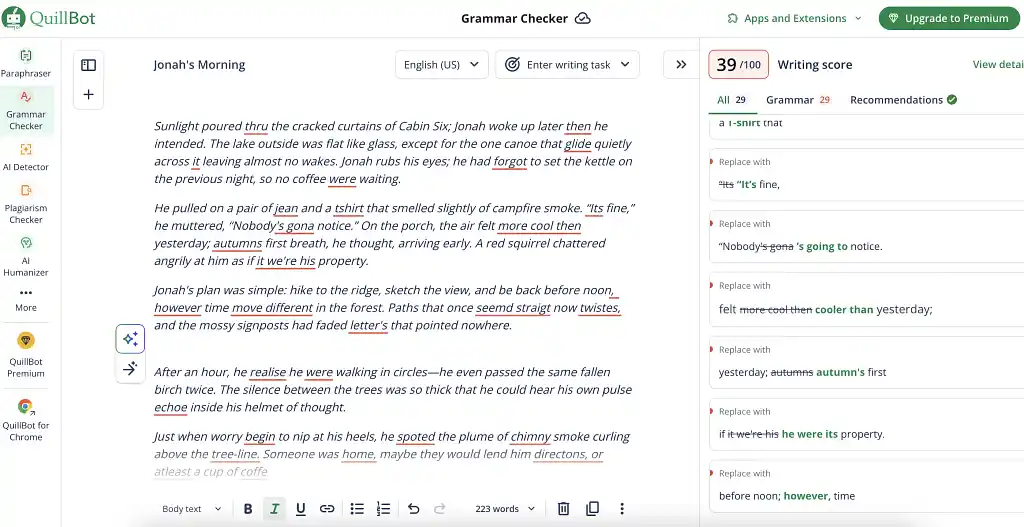The width and height of the screenshot is (1024, 527).
Task: Click the underlined word "glide"
Action: coord(578,144)
